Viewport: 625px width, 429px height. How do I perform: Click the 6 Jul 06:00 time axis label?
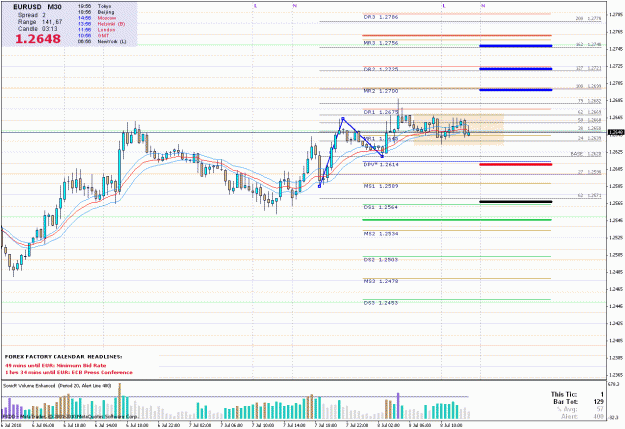point(43,425)
